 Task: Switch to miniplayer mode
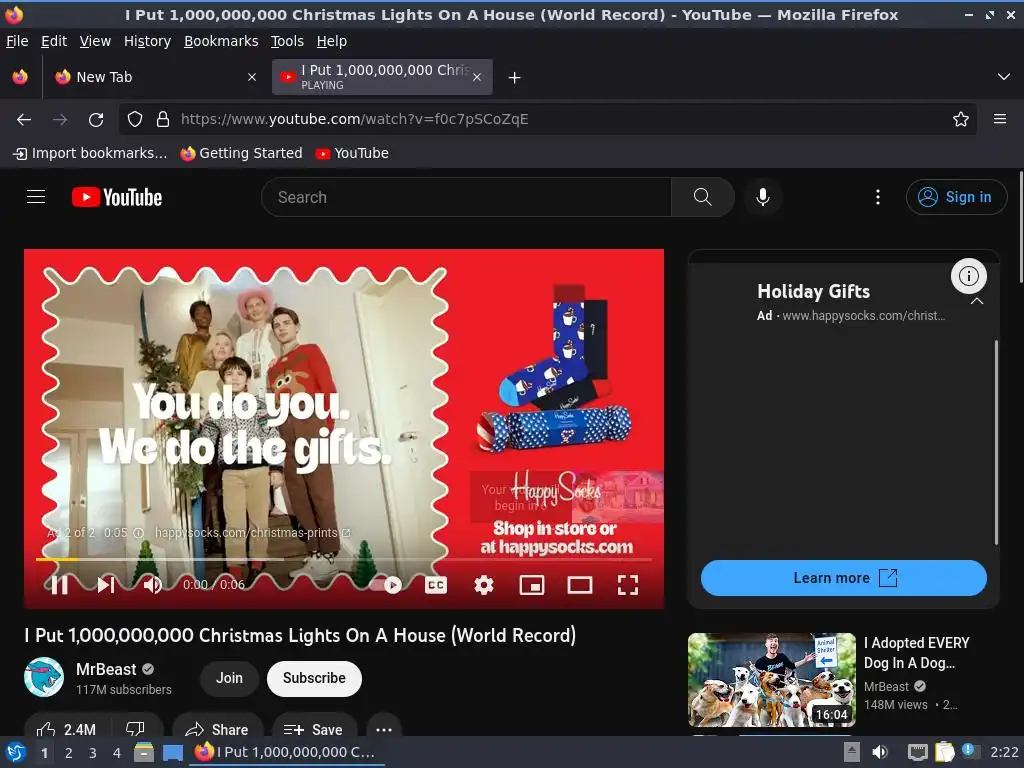(x=532, y=584)
